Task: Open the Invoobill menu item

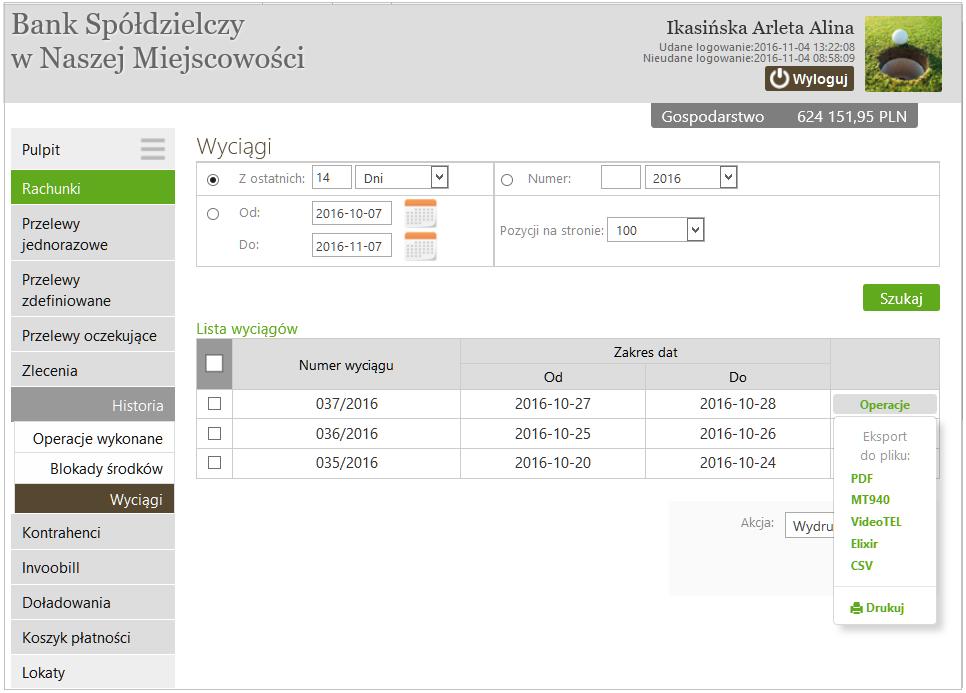Action: 93,567
